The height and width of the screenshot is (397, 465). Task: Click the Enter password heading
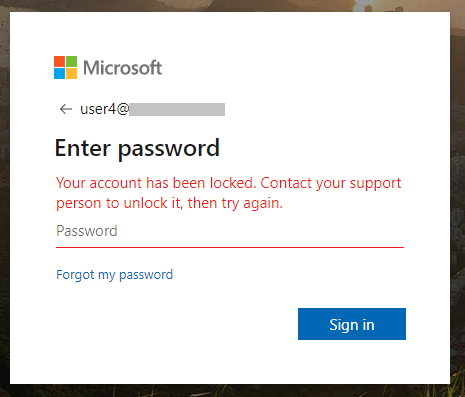click(137, 148)
